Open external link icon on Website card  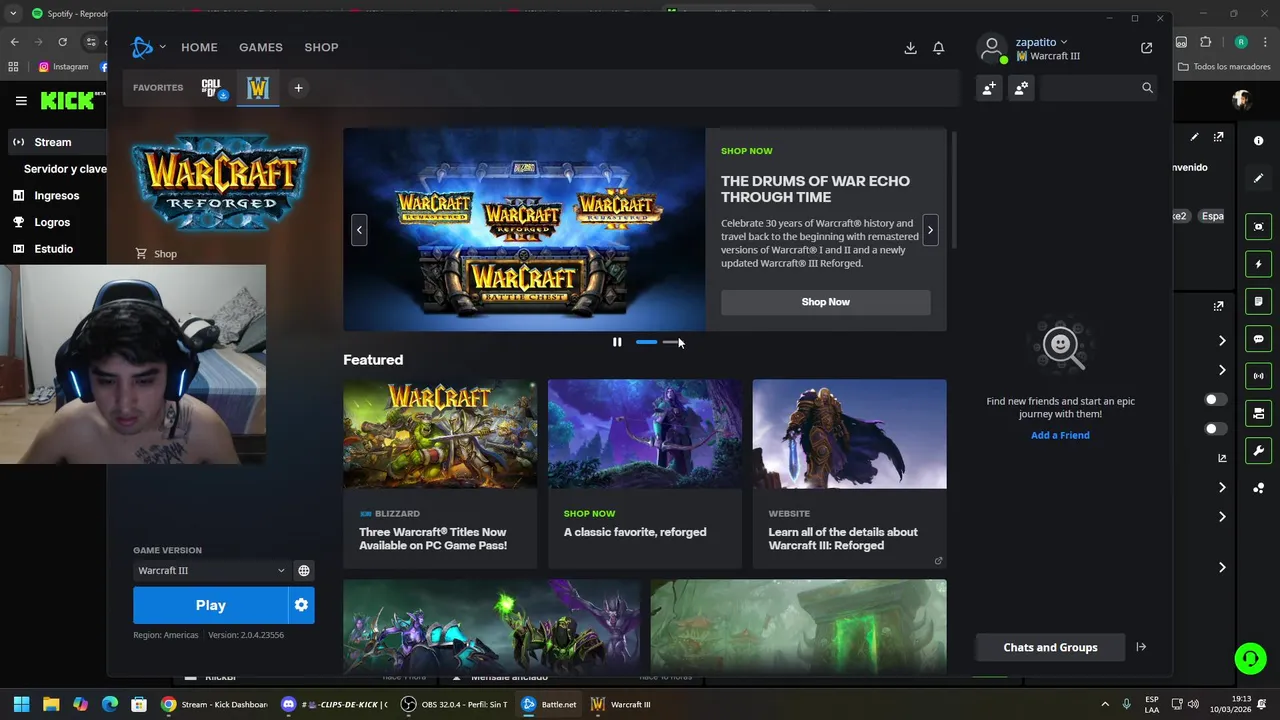coord(938,561)
